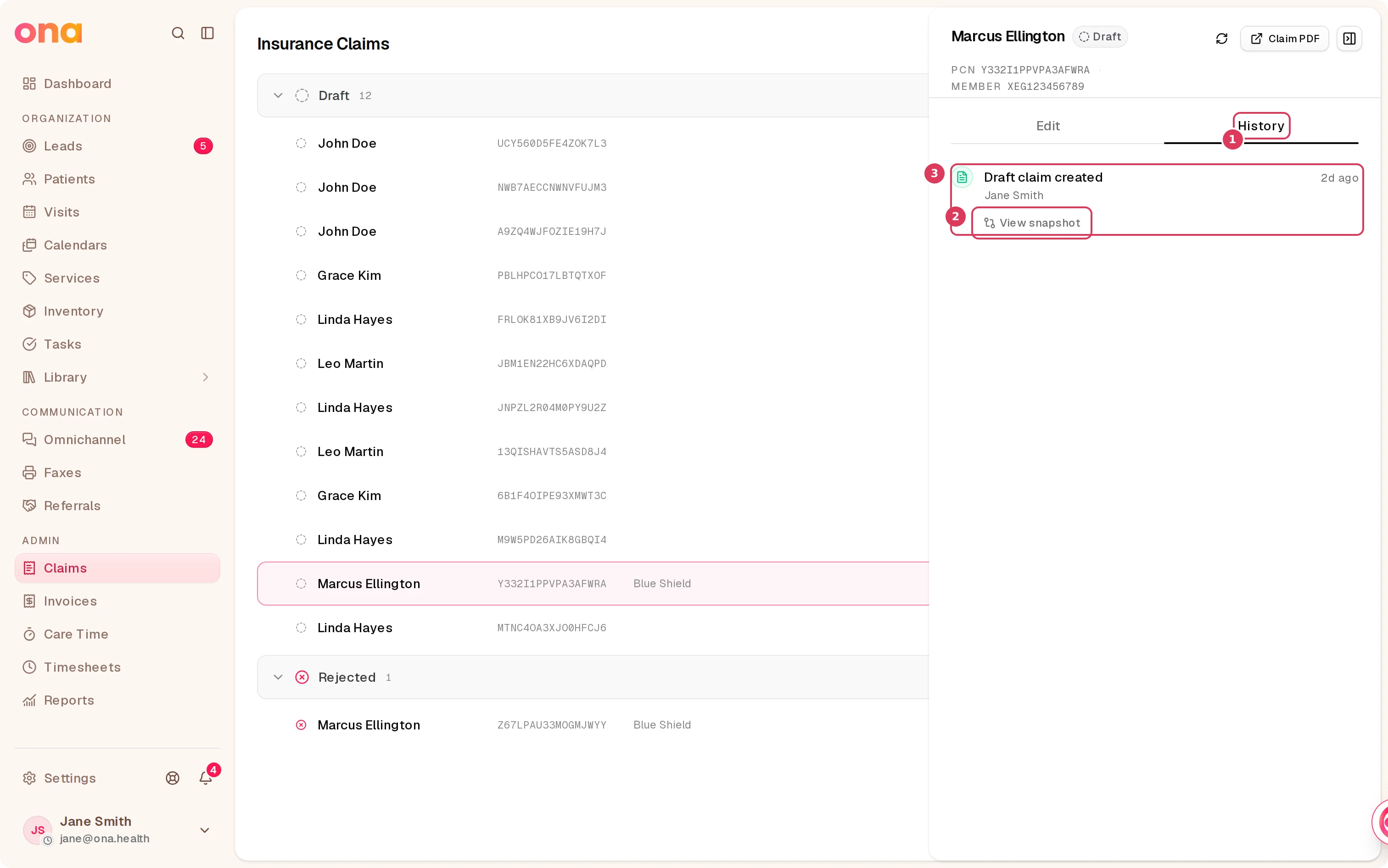Open the Inventory page
The width and height of the screenshot is (1388, 868).
117,311
